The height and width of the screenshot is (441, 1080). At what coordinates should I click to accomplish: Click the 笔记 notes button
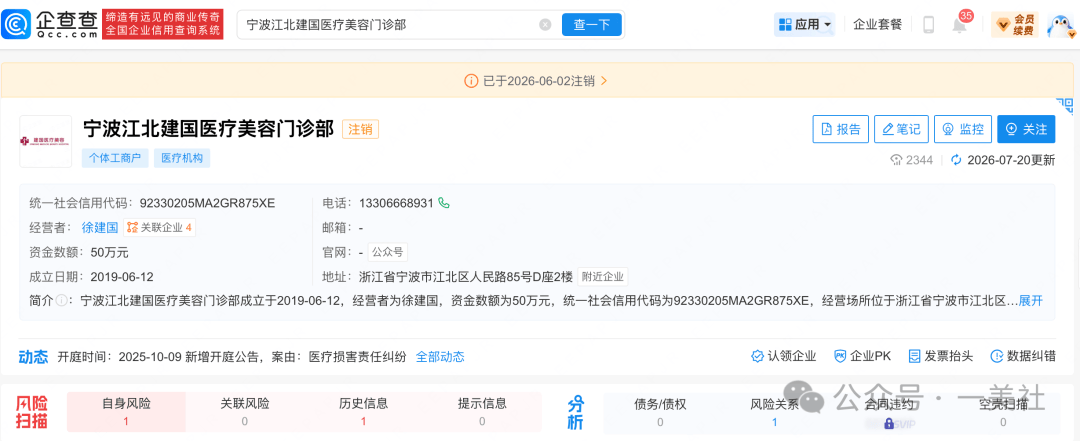pos(902,129)
